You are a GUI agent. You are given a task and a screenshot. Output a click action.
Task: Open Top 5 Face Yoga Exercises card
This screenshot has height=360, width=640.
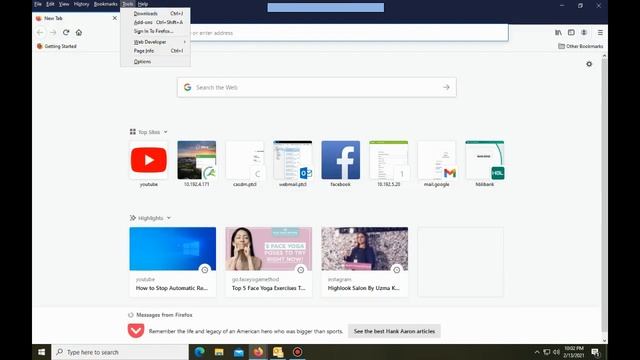point(269,262)
